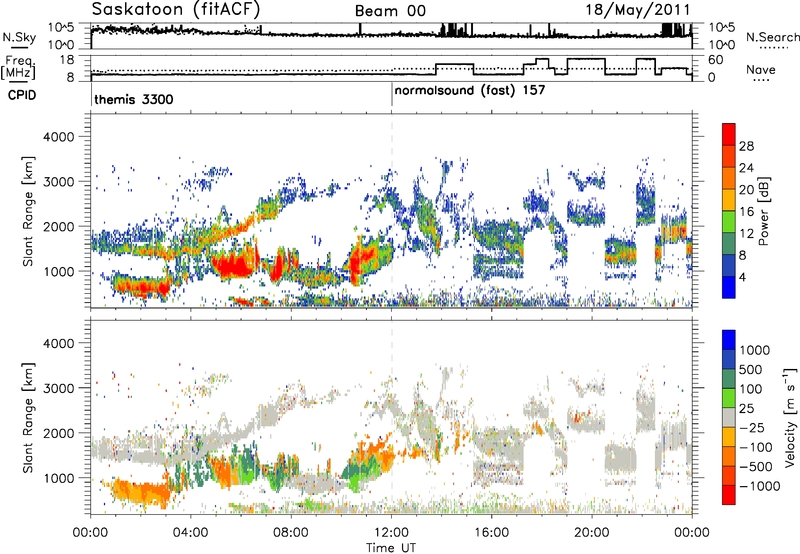This screenshot has width=800, height=554.
Task: Click the '2000' tick on the velocity plot axis
Action: point(58,433)
